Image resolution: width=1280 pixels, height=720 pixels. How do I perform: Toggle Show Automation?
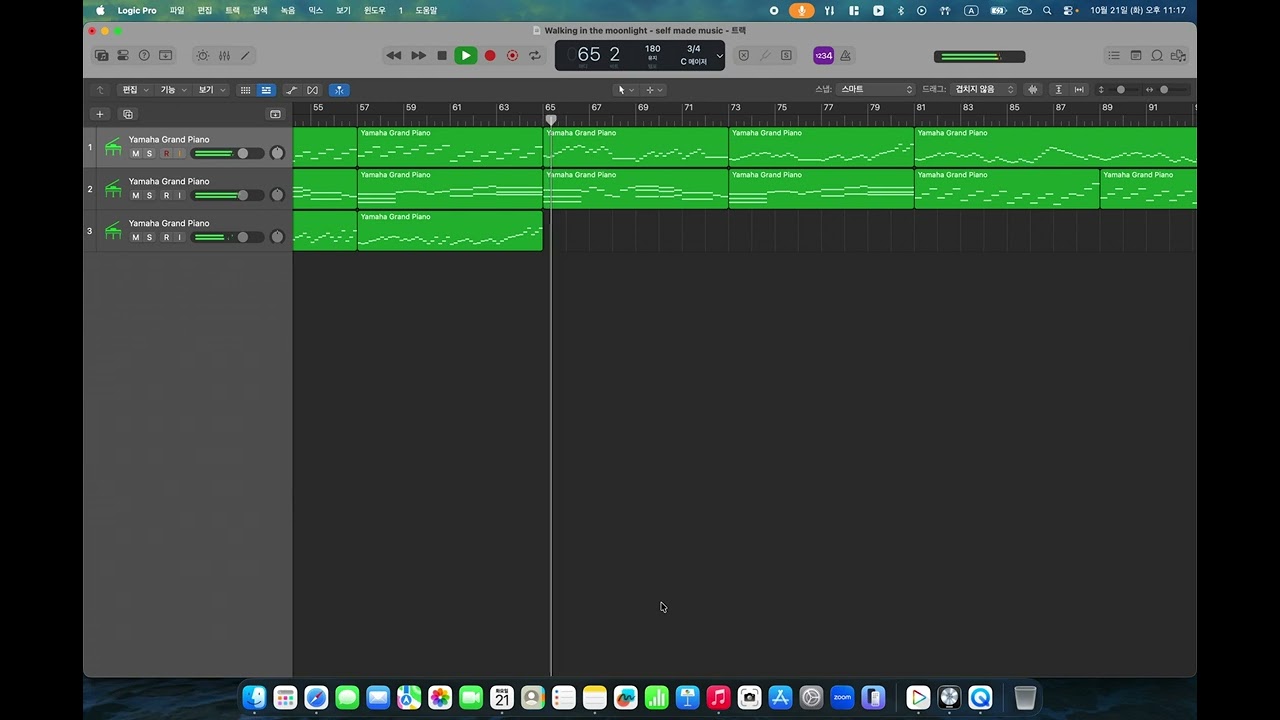(x=291, y=90)
